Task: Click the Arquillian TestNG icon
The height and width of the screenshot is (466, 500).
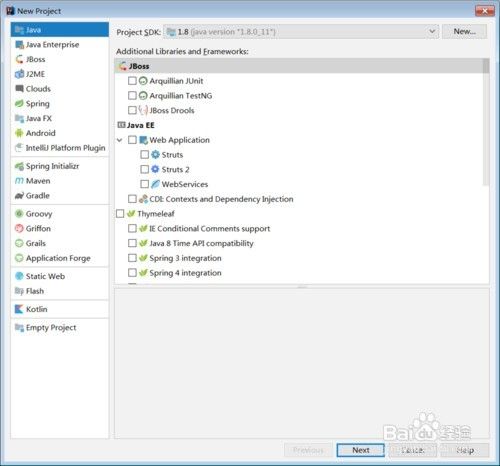Action: 143,96
